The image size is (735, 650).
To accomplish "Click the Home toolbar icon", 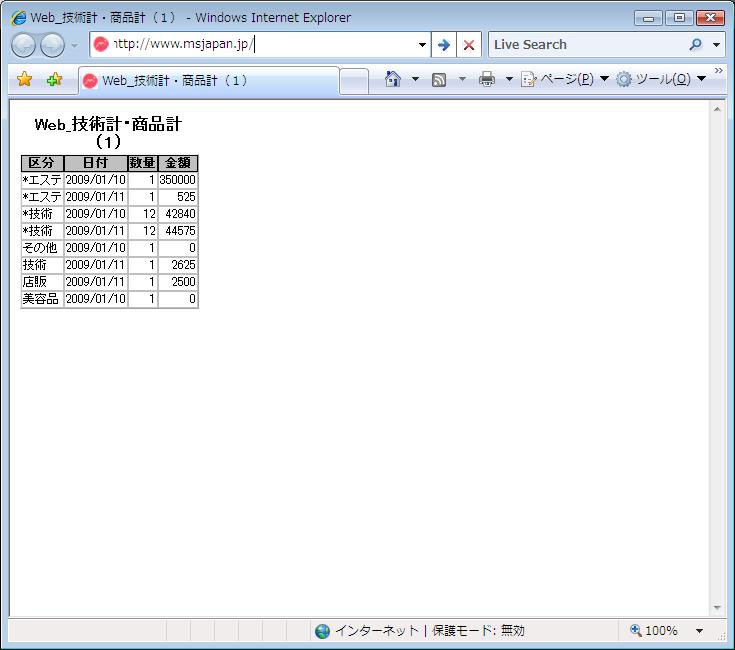I will click(393, 79).
